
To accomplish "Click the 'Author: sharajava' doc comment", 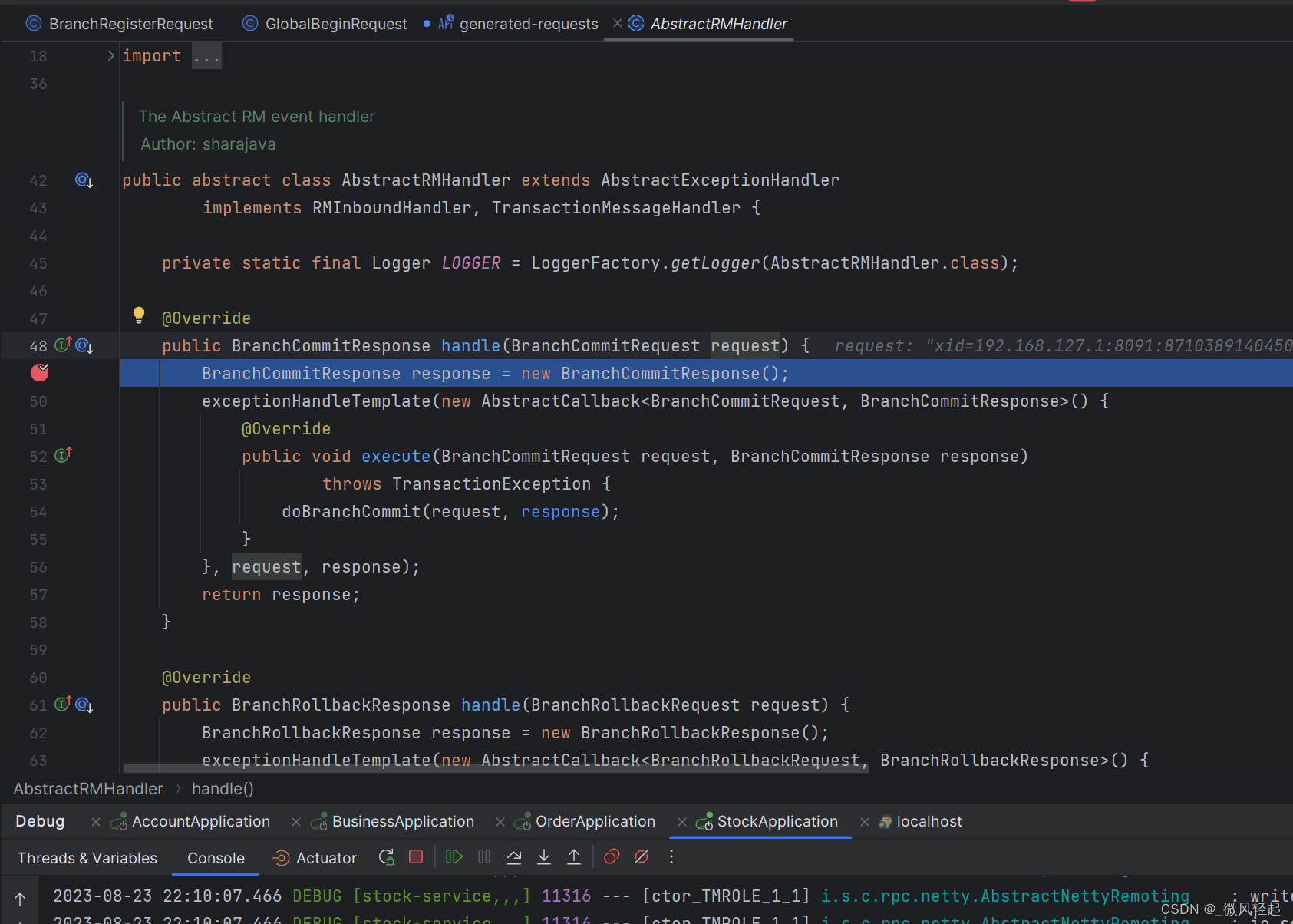I will (208, 144).
